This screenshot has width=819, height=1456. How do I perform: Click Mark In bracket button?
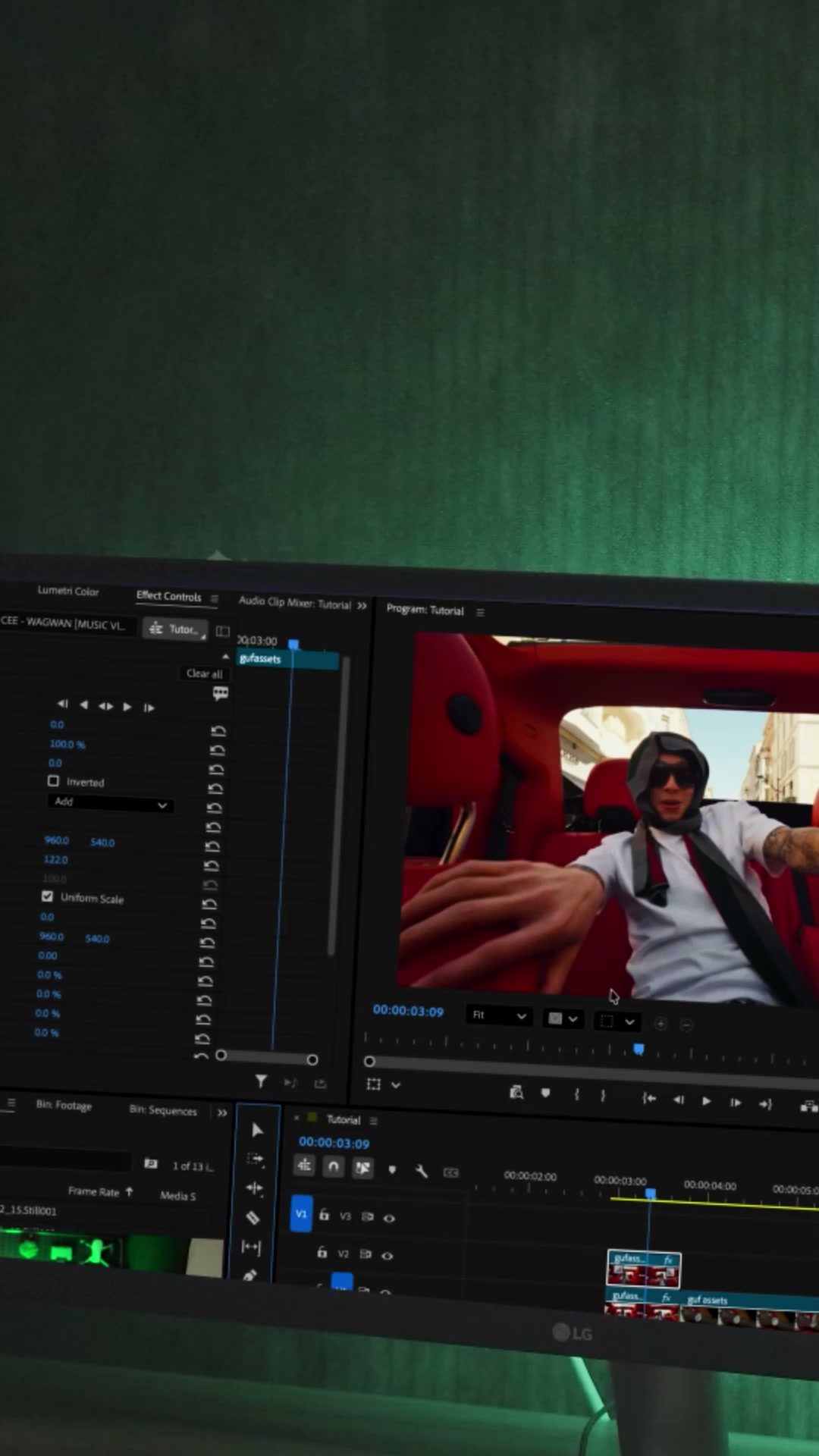click(576, 1094)
